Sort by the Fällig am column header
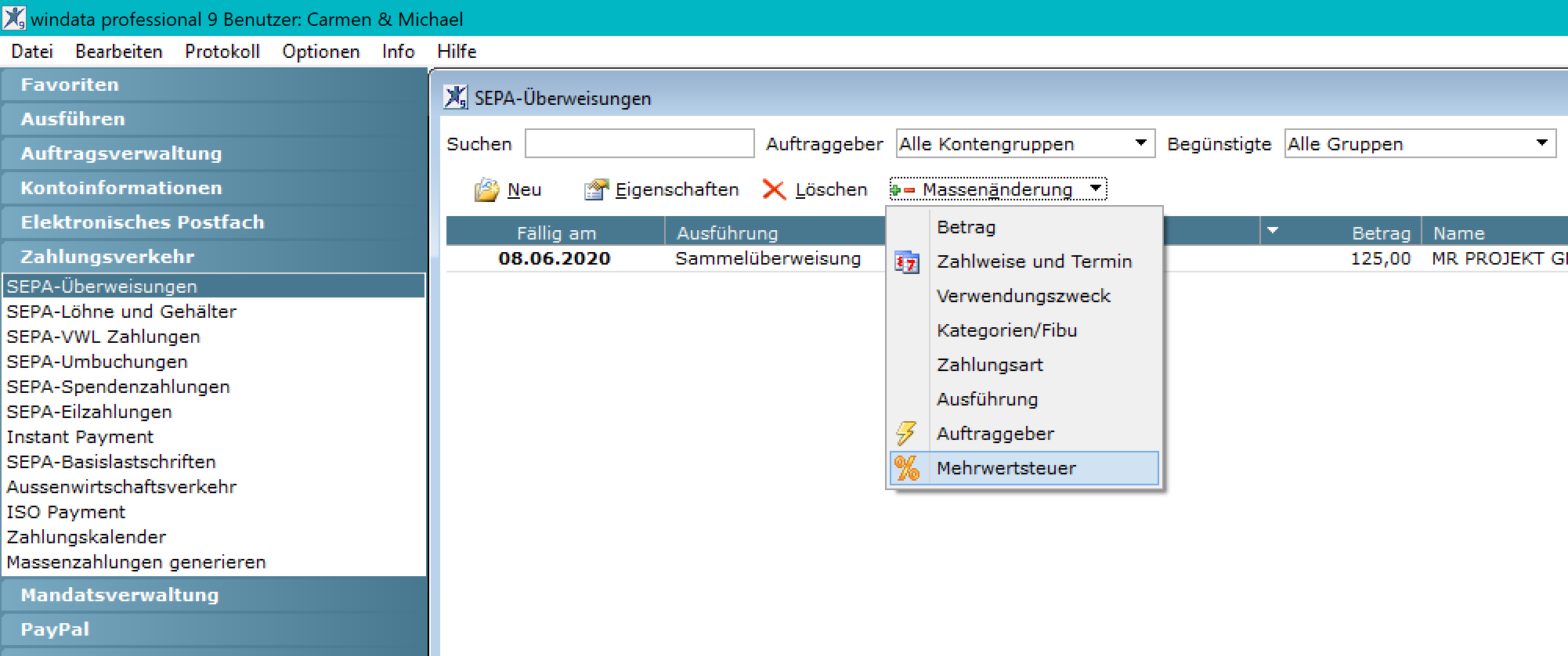Viewport: 1568px width, 656px height. click(555, 232)
